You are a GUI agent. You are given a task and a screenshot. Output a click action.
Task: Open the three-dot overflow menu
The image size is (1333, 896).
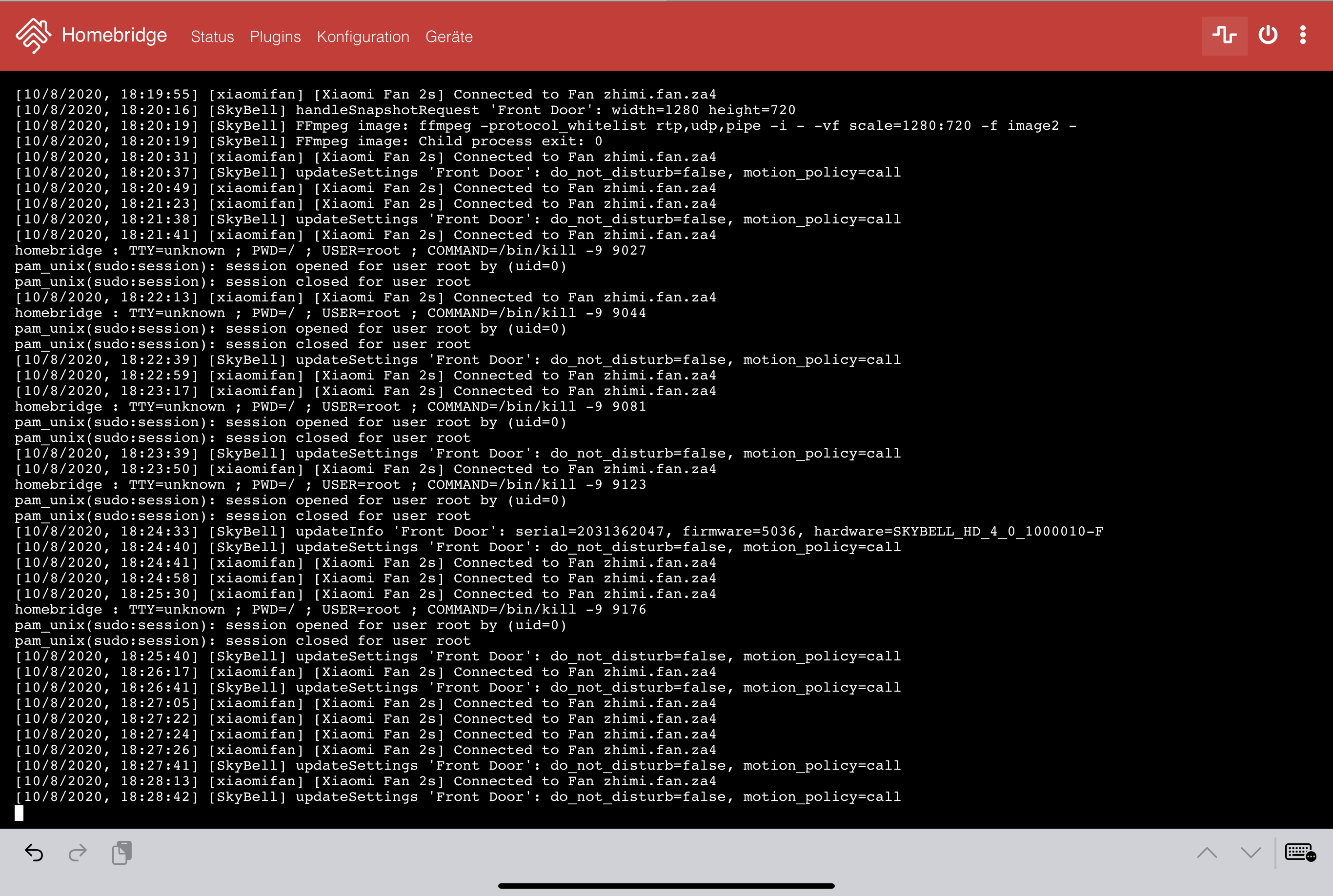pos(1303,36)
